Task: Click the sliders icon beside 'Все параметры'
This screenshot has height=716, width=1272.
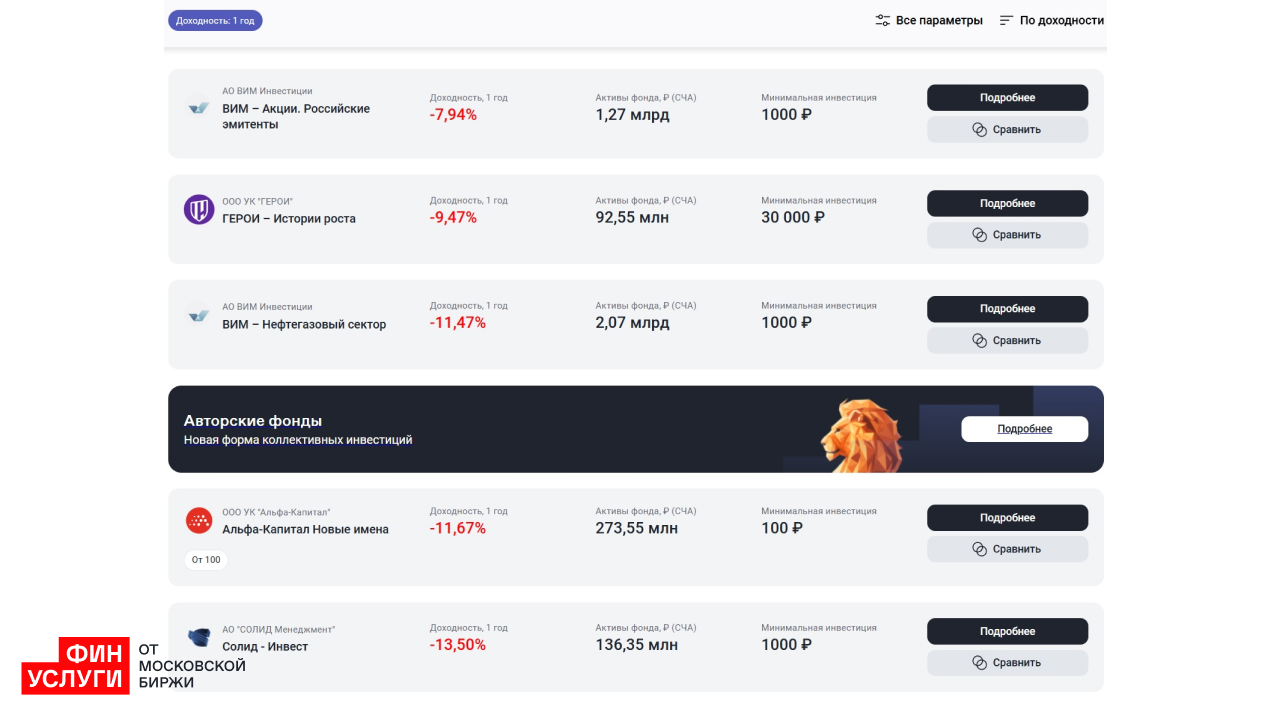Action: coord(883,20)
